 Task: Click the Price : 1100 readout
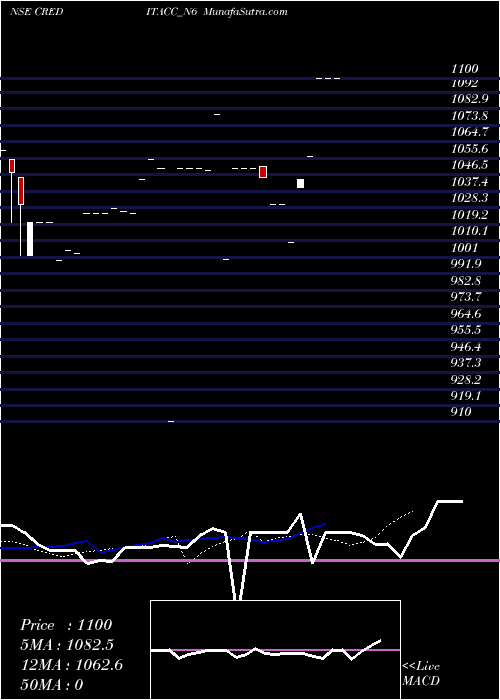pos(66,625)
